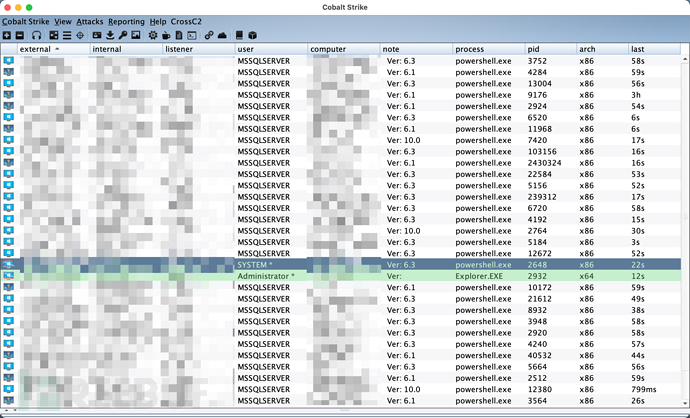Sort by the arch column header
Viewport: 690px width, 418px height.
(603, 49)
